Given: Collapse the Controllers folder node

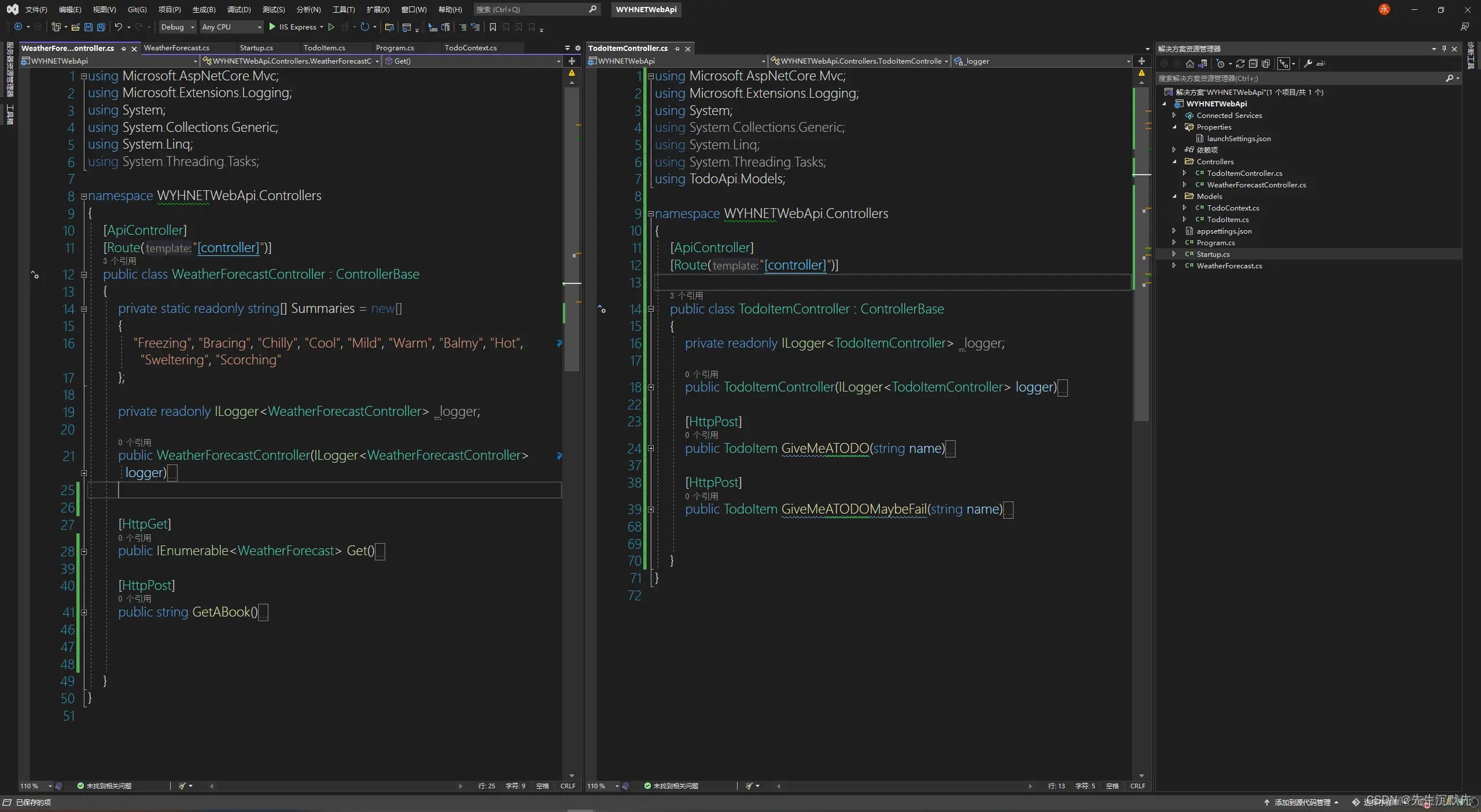Looking at the screenshot, I should 1174,161.
